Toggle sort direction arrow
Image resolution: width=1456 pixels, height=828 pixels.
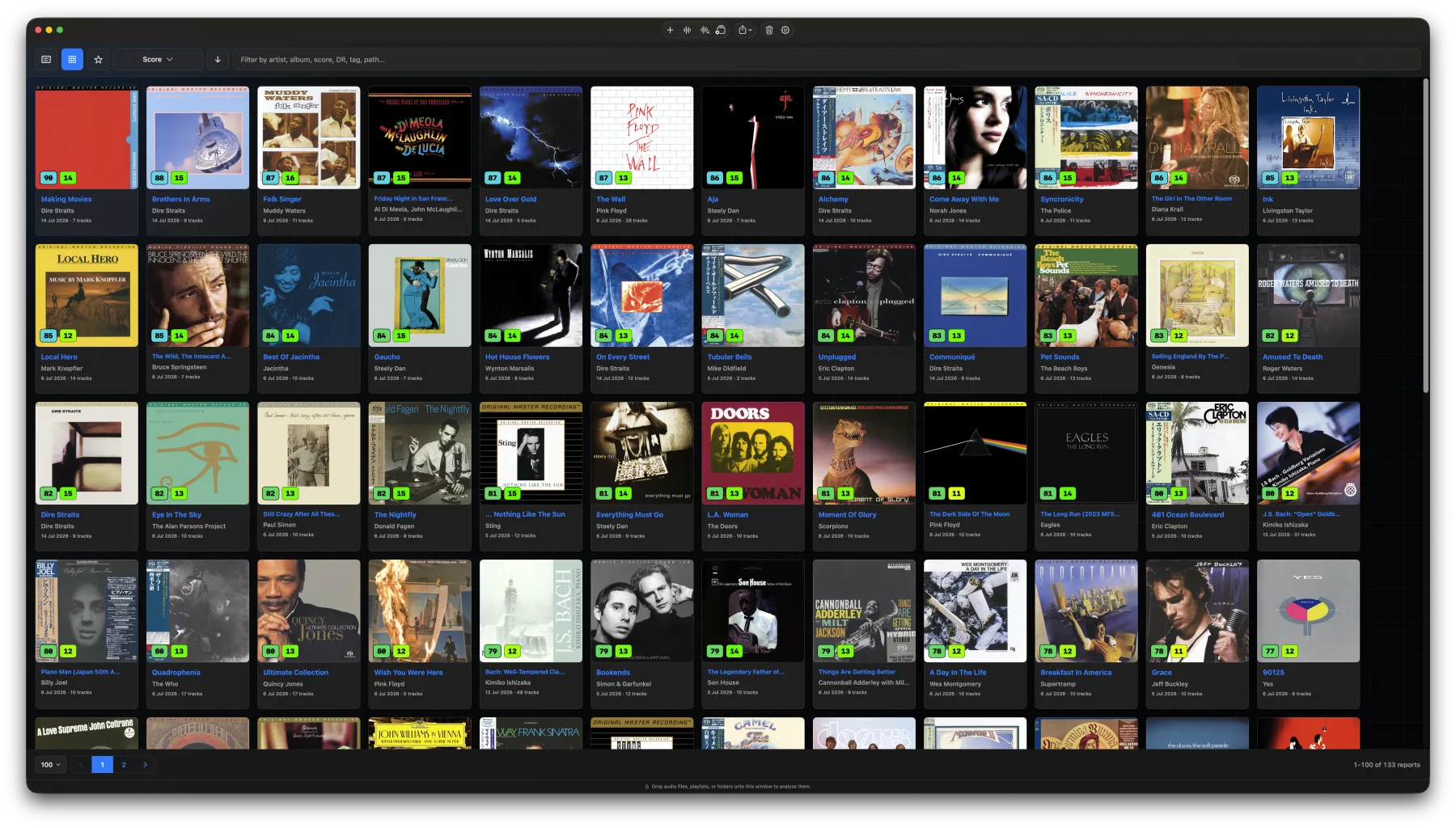(x=218, y=59)
